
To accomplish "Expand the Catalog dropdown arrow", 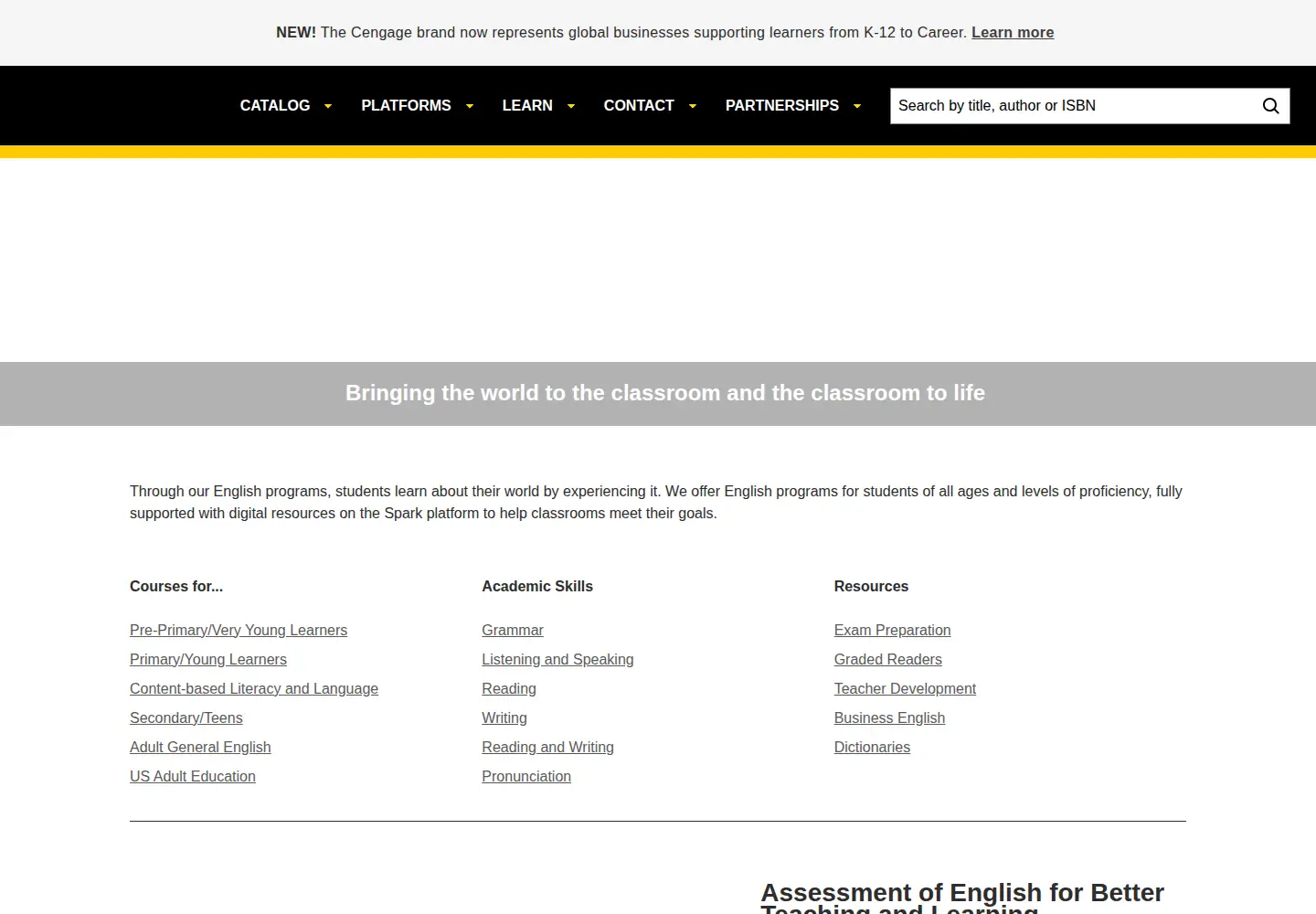I will (x=328, y=106).
